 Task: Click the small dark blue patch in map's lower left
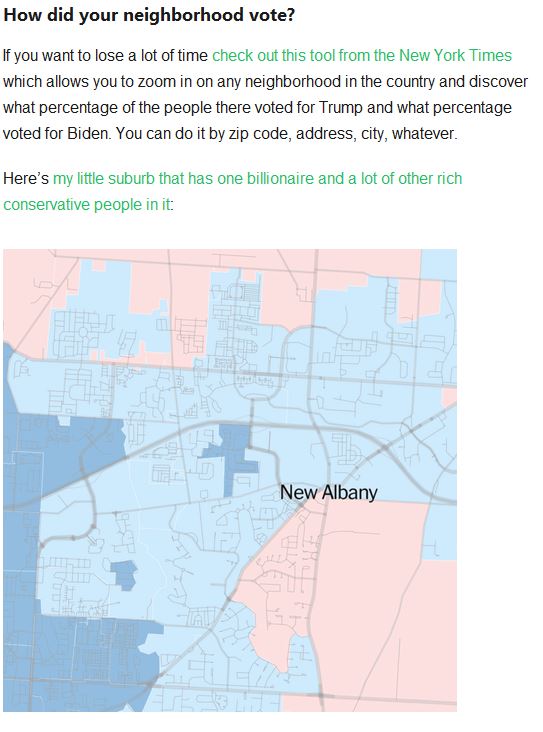[124, 574]
